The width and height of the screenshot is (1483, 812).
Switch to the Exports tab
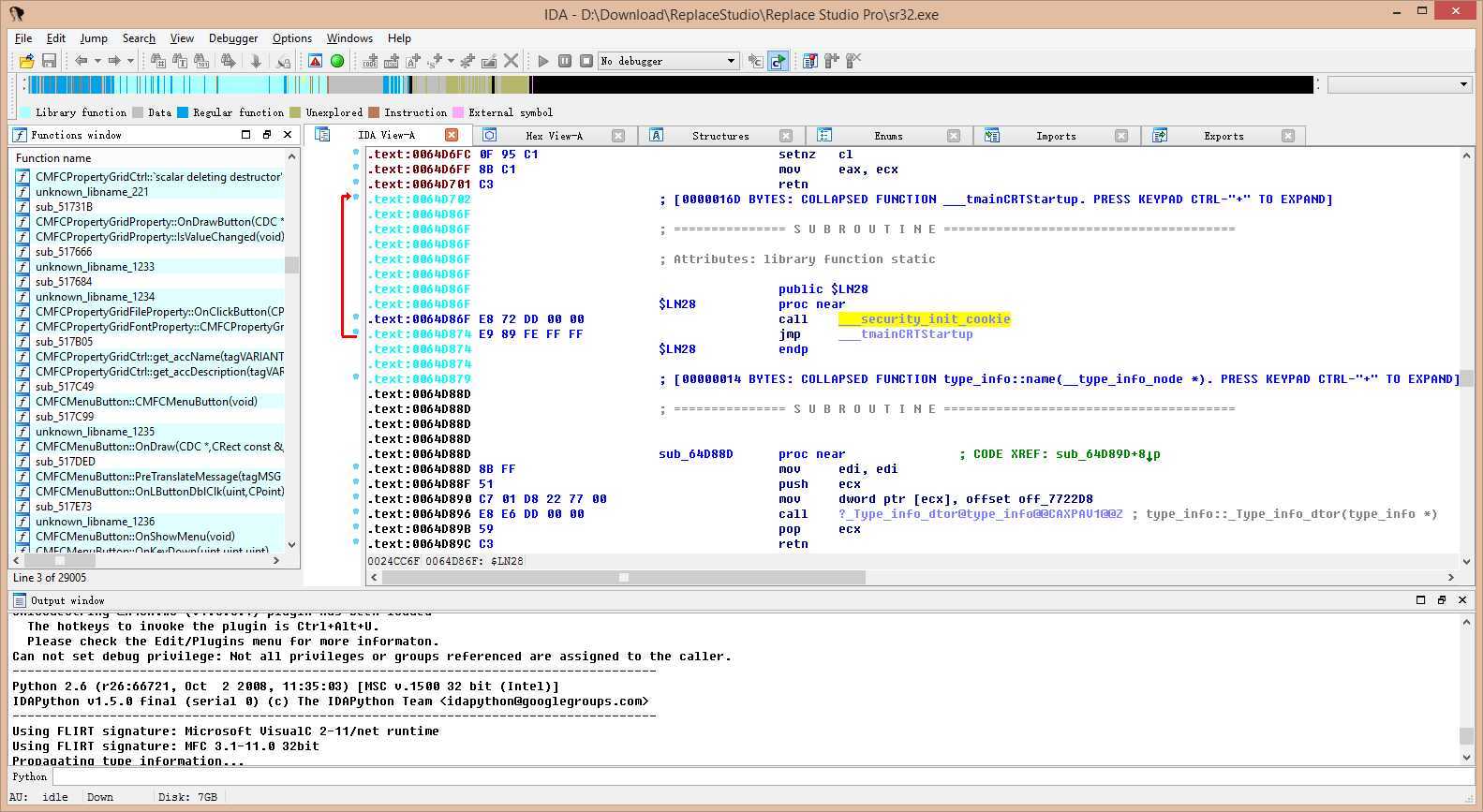point(1223,136)
